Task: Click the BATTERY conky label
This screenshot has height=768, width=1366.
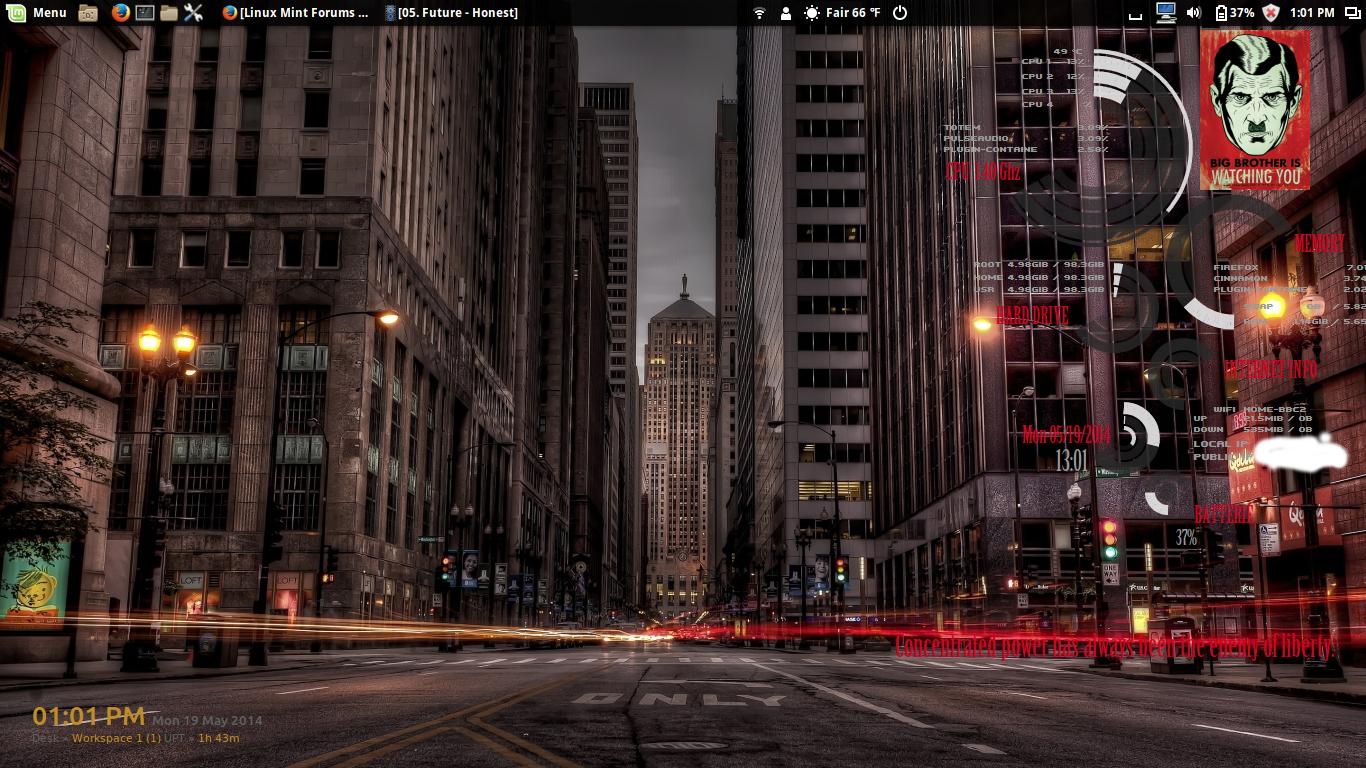Action: [1222, 515]
